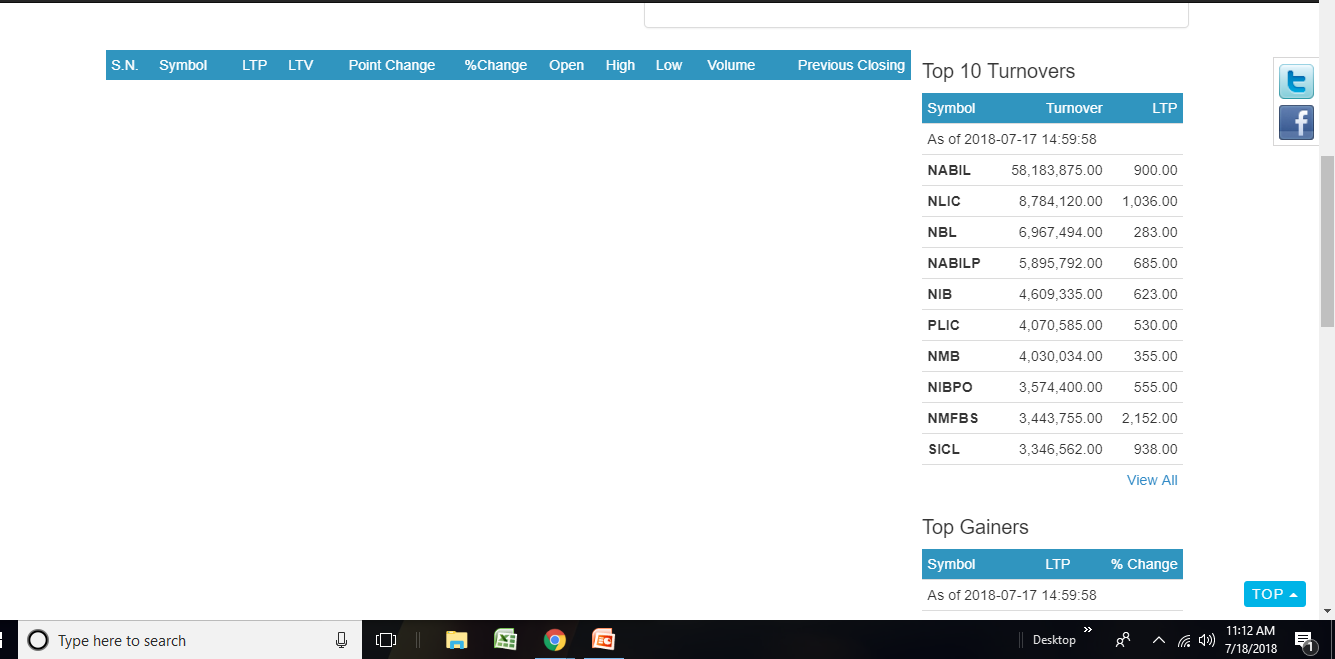The height and width of the screenshot is (659, 1335).
Task: Click the Task View taskbar icon
Action: 386,640
